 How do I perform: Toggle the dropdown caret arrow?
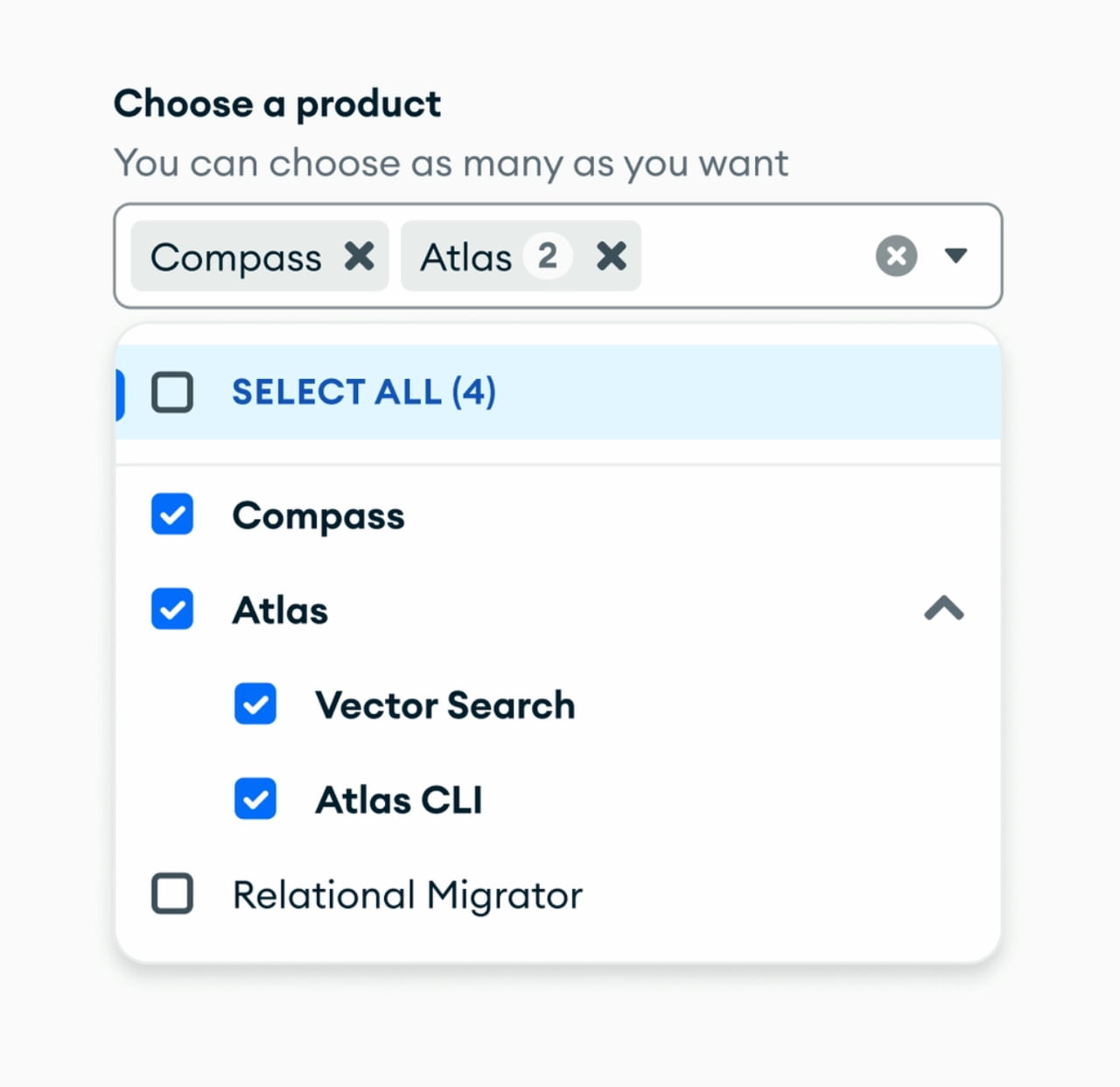956,256
